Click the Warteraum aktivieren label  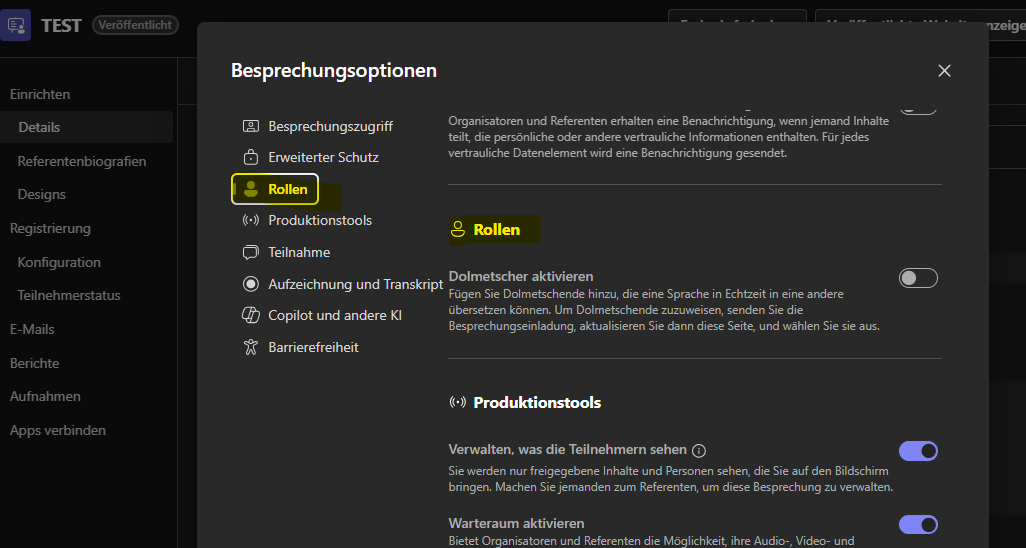pos(516,523)
